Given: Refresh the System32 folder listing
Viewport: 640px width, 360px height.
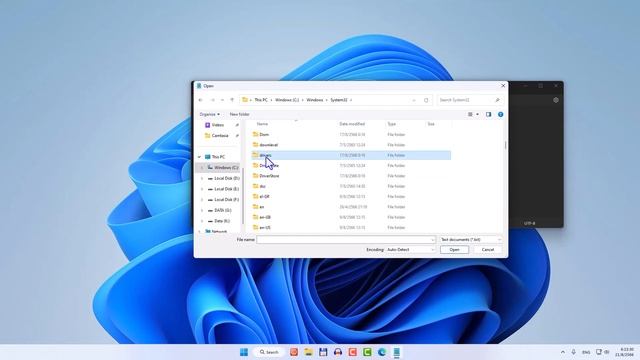Looking at the screenshot, I should [x=426, y=100].
